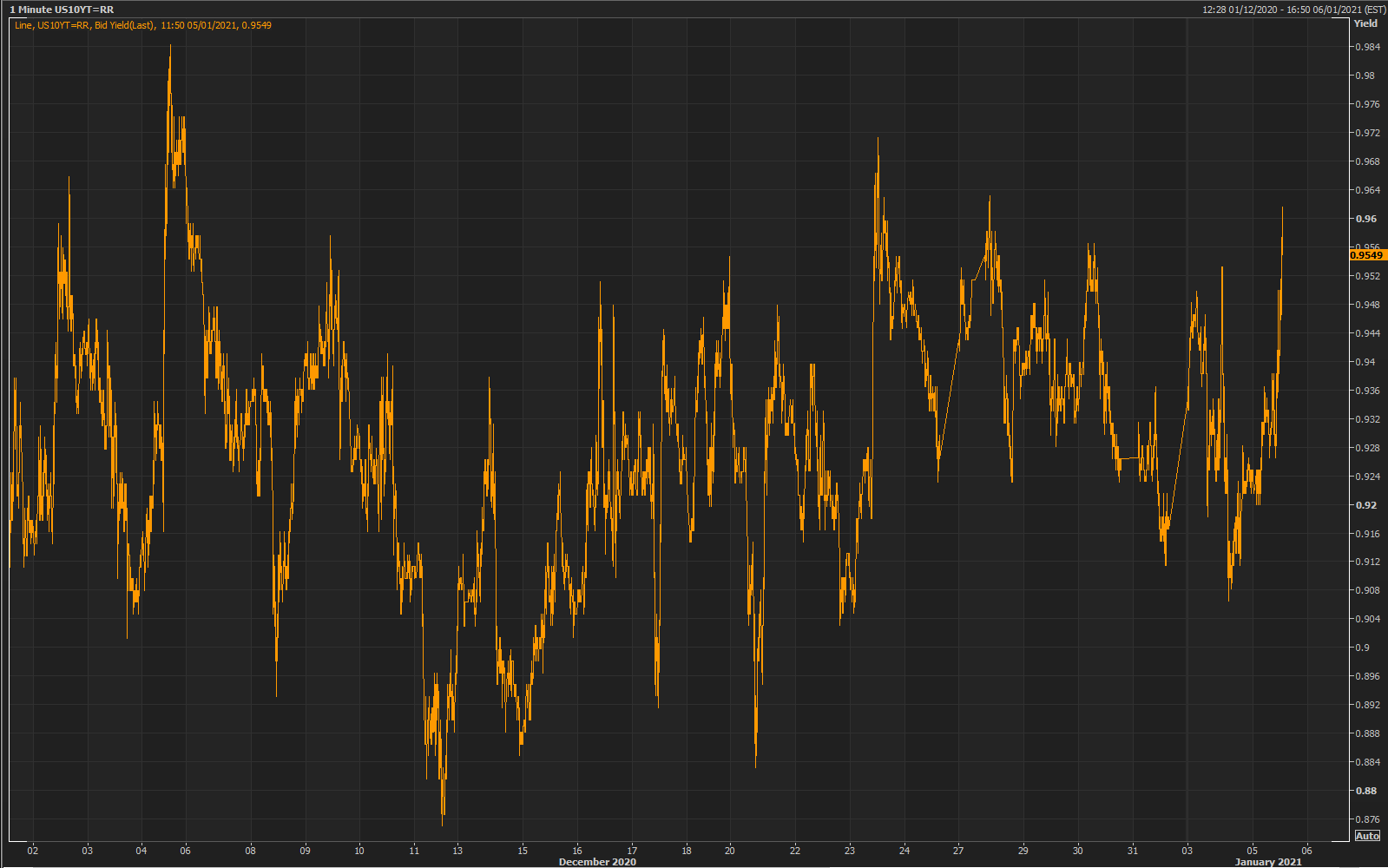Click the 0.912 yield axis label
The width and height of the screenshot is (1388, 868).
click(x=1368, y=562)
